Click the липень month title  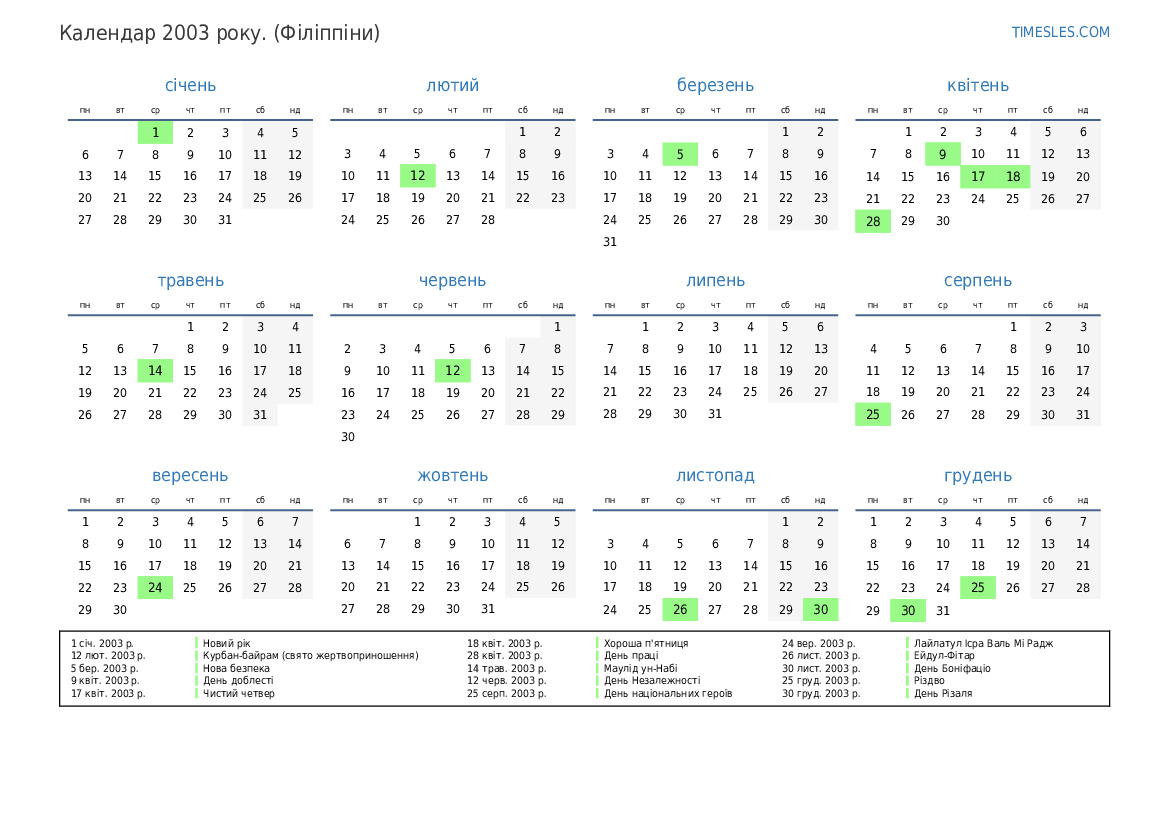(715, 281)
